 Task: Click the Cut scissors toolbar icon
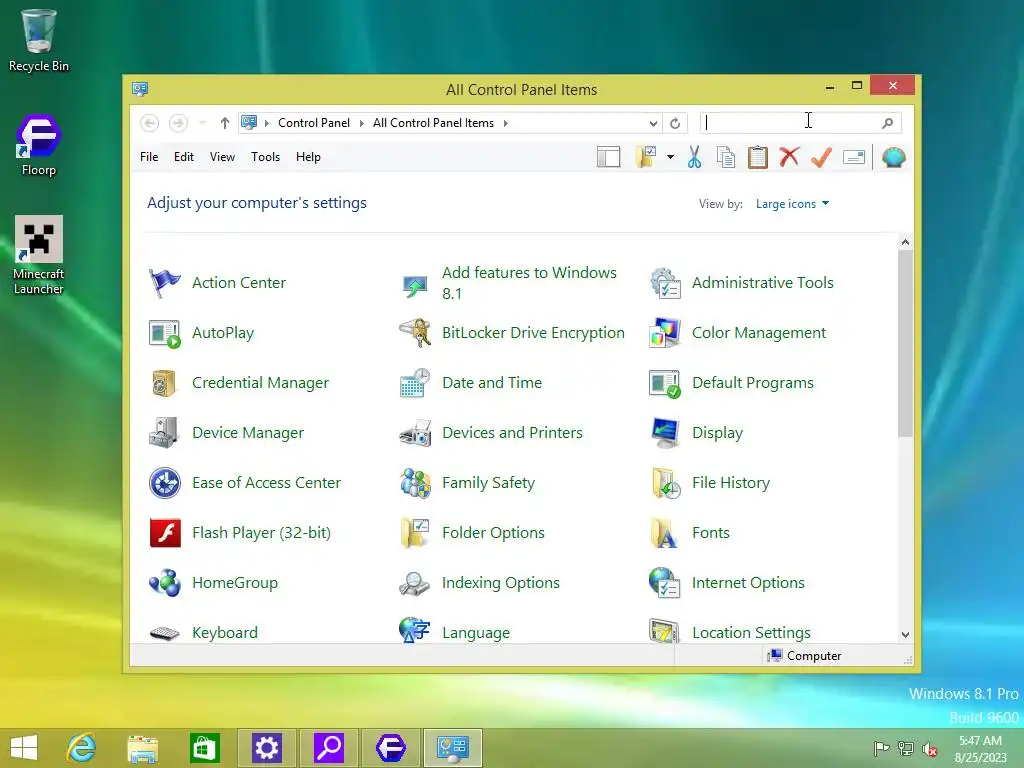click(x=694, y=157)
